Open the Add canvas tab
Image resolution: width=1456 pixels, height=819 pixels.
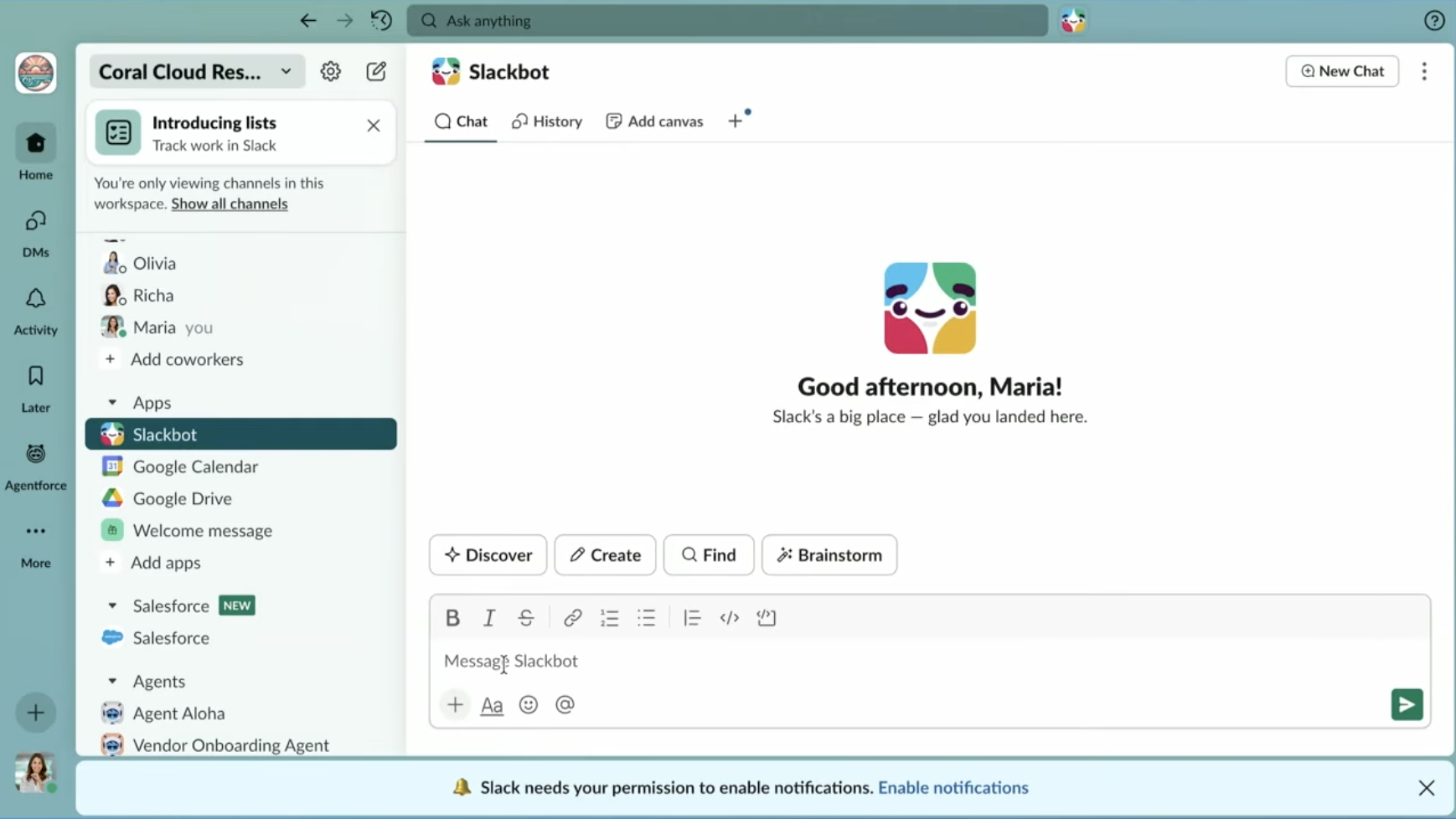[x=654, y=121]
